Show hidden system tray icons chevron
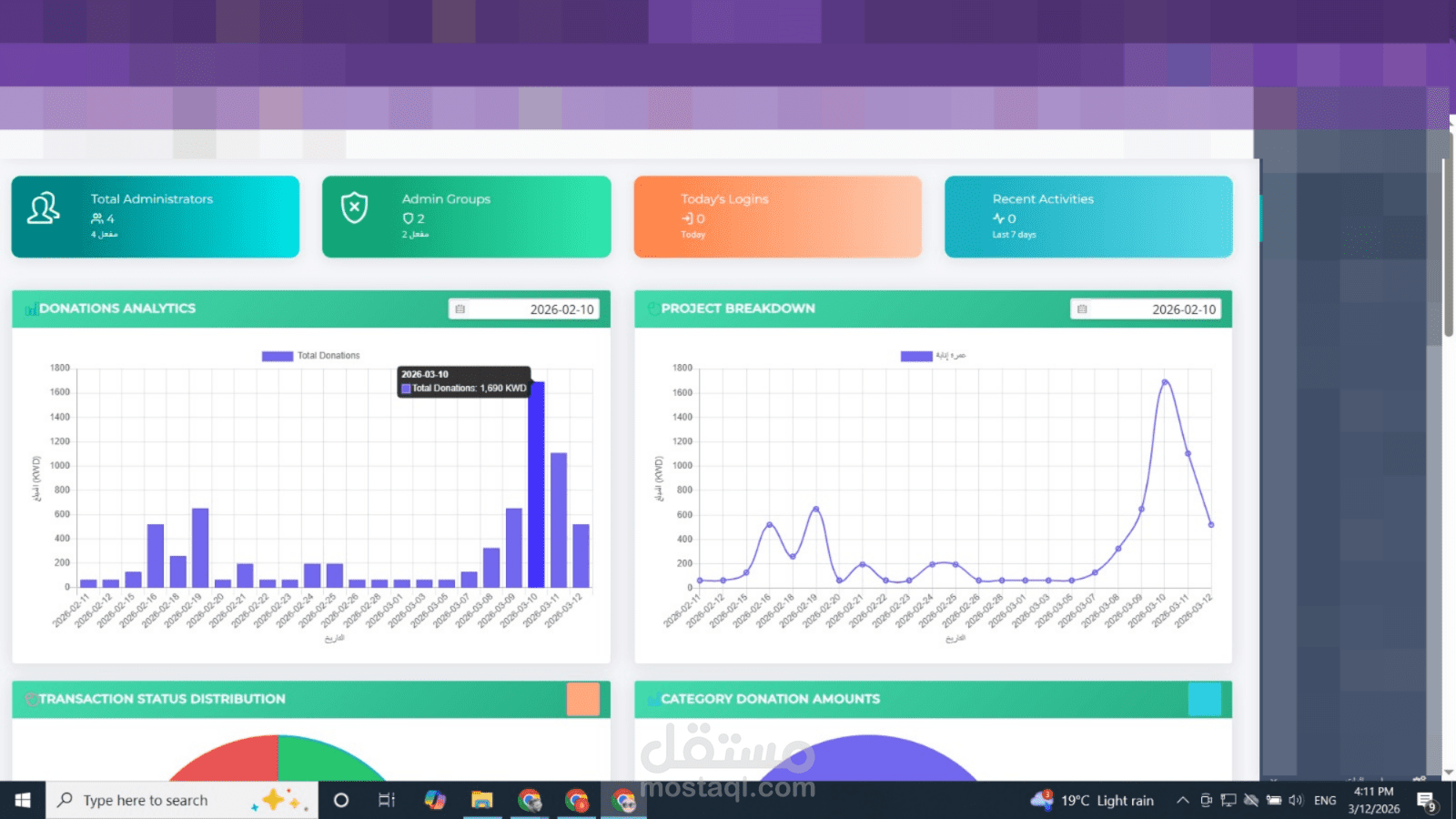This screenshot has height=819, width=1456. point(1182,800)
